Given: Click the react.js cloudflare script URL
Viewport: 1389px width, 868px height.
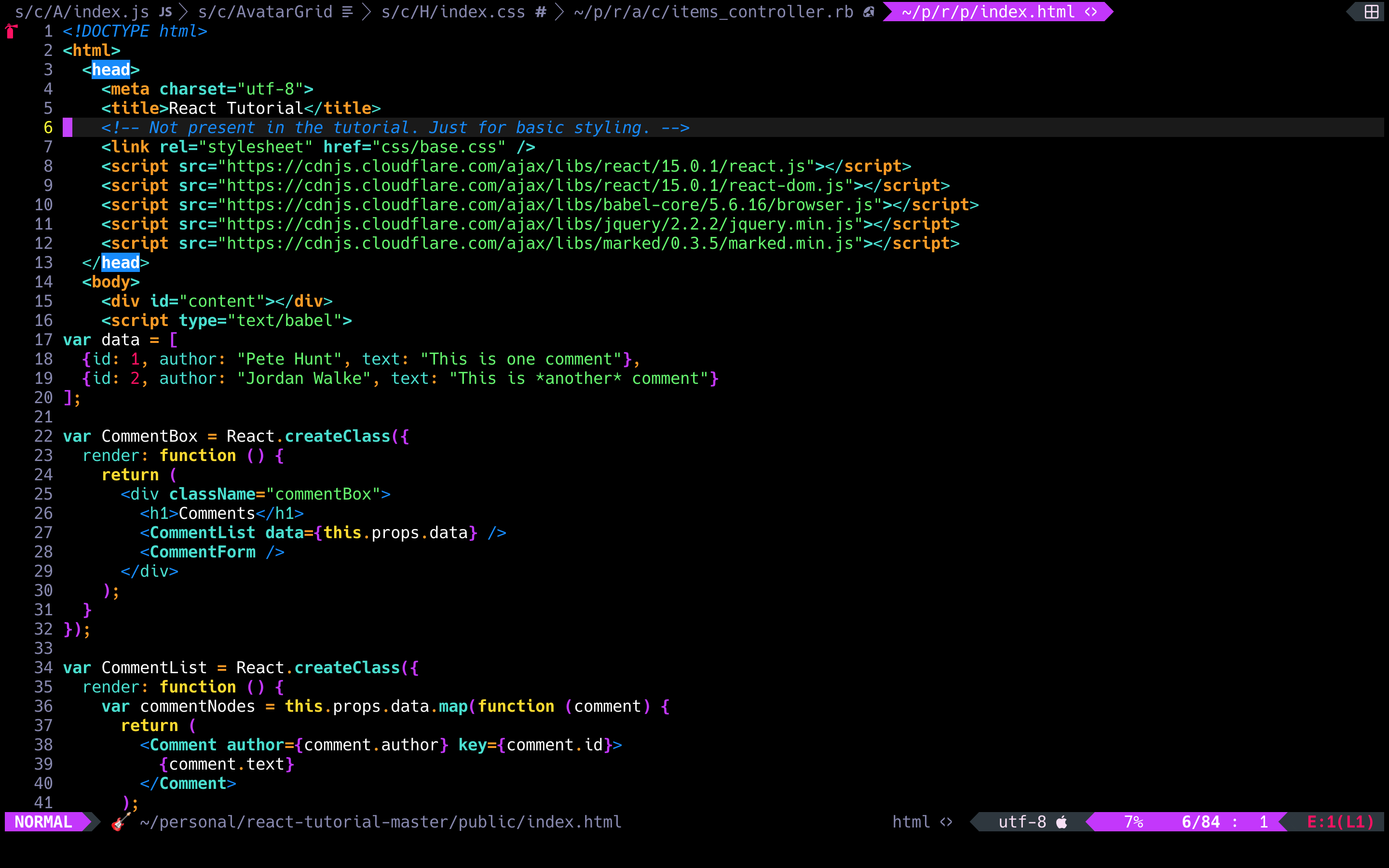Looking at the screenshot, I should [516, 166].
